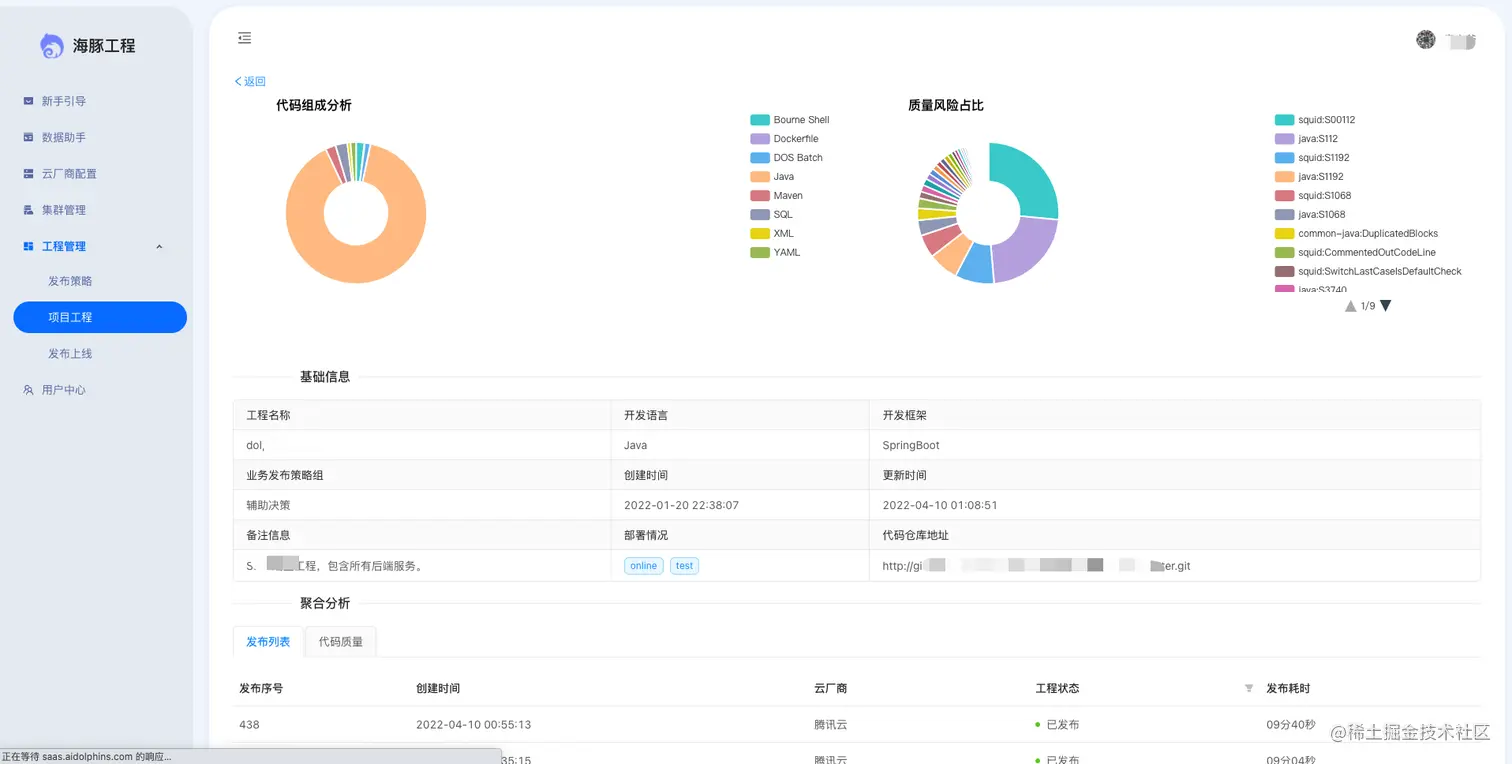Click the java:S112 legend color swatch
This screenshot has height=764, width=1512.
[x=1284, y=139]
